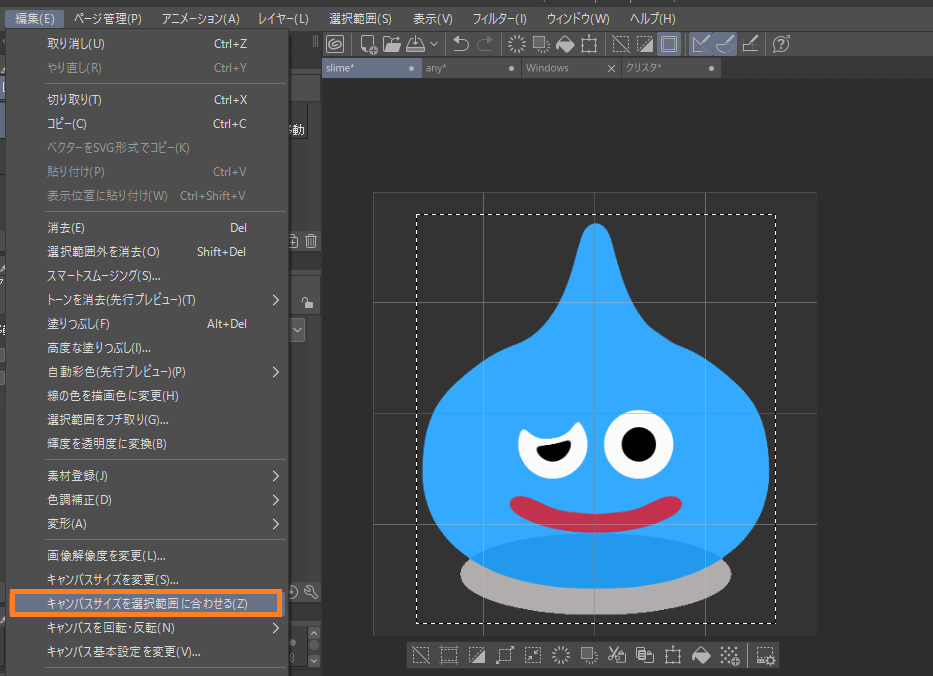Click Crop to selection in selection launcher
Image resolution: width=933 pixels, height=676 pixels.
click(449, 655)
